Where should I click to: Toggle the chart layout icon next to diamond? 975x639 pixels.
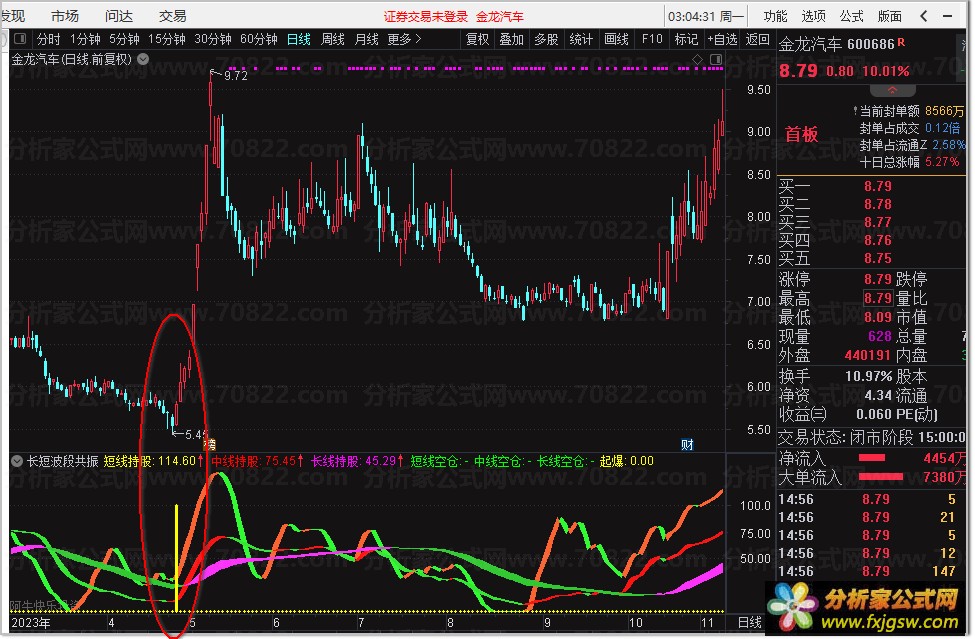tap(716, 59)
